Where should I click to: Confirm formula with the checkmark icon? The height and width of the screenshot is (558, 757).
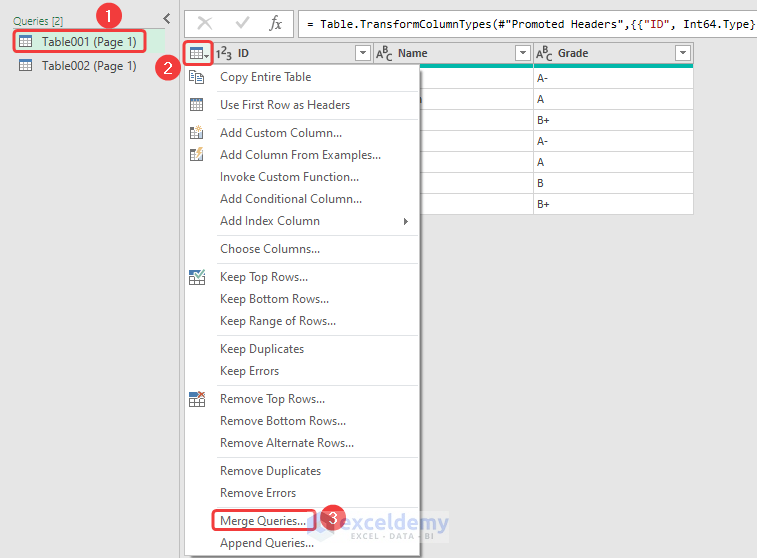coord(242,23)
